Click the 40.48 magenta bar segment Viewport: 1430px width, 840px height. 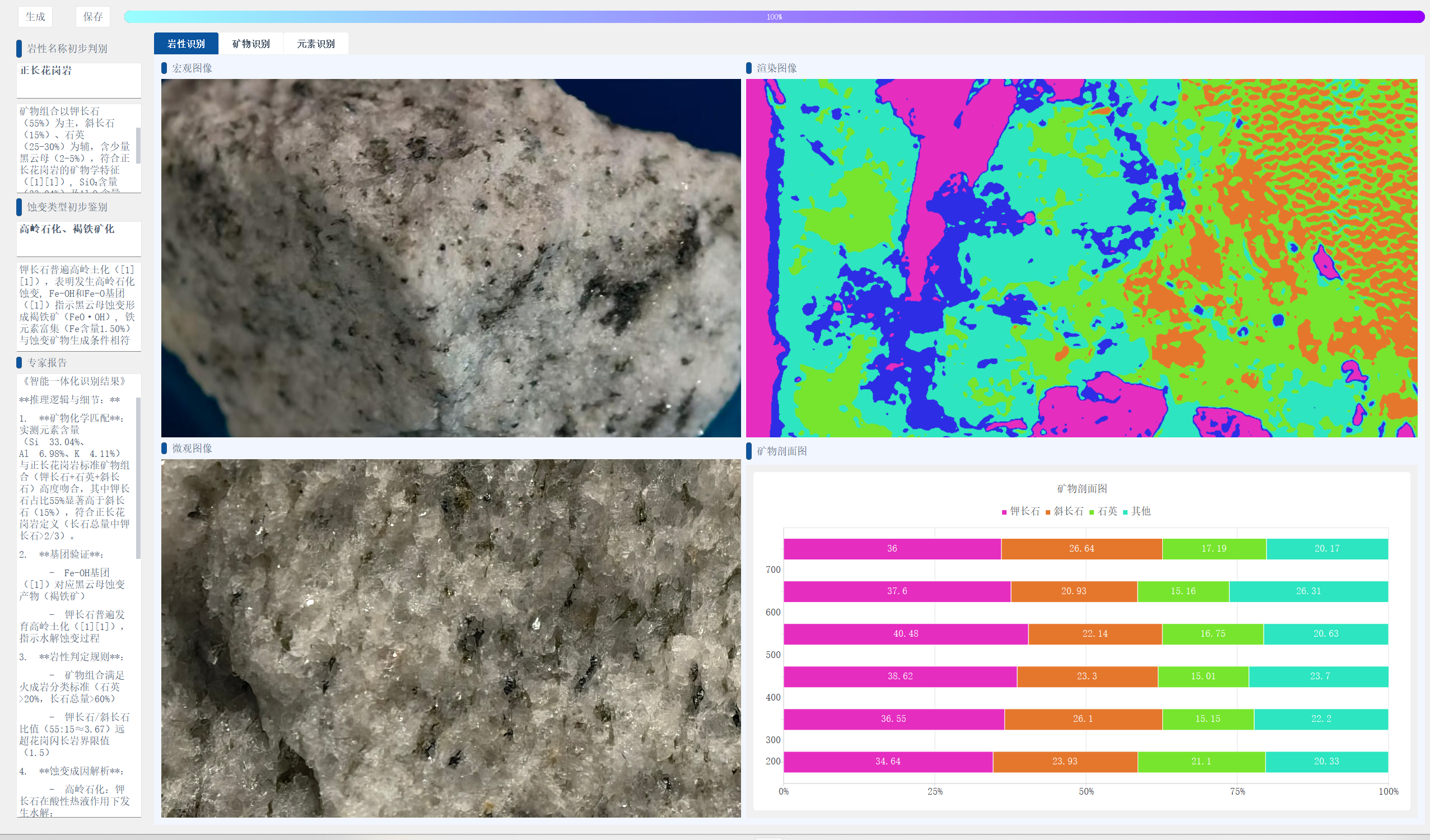pyautogui.click(x=905, y=633)
